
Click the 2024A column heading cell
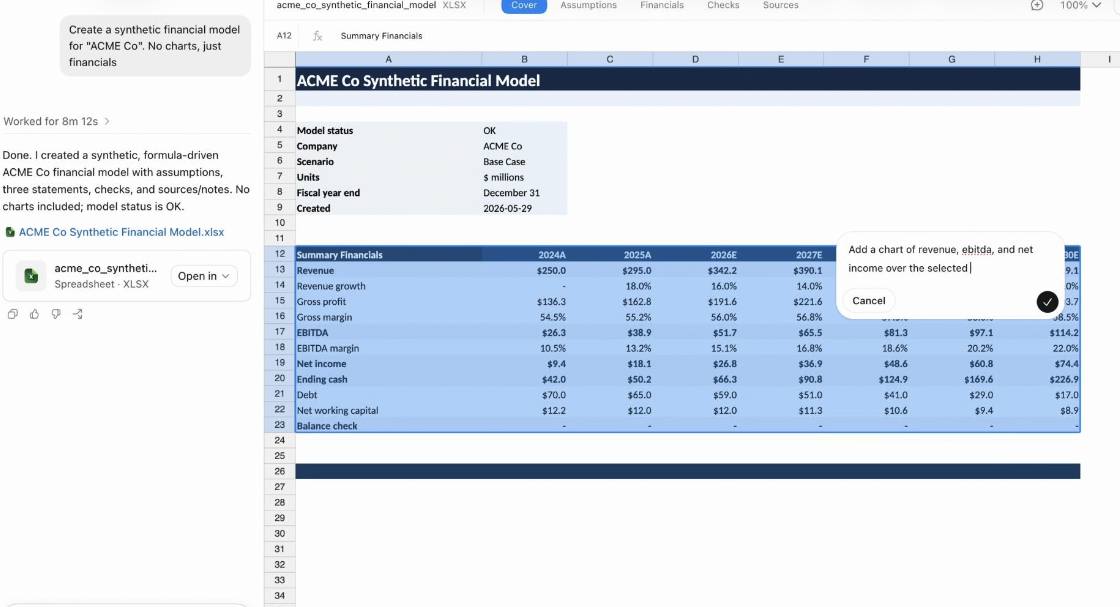[524, 255]
